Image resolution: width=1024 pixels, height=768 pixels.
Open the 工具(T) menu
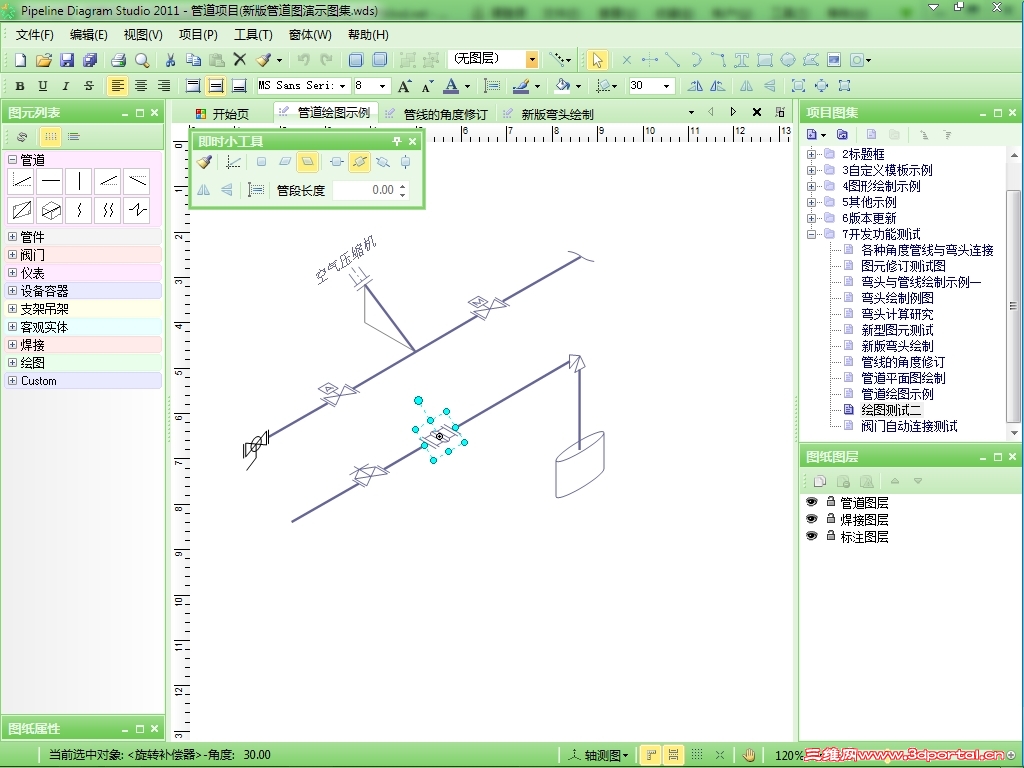253,35
